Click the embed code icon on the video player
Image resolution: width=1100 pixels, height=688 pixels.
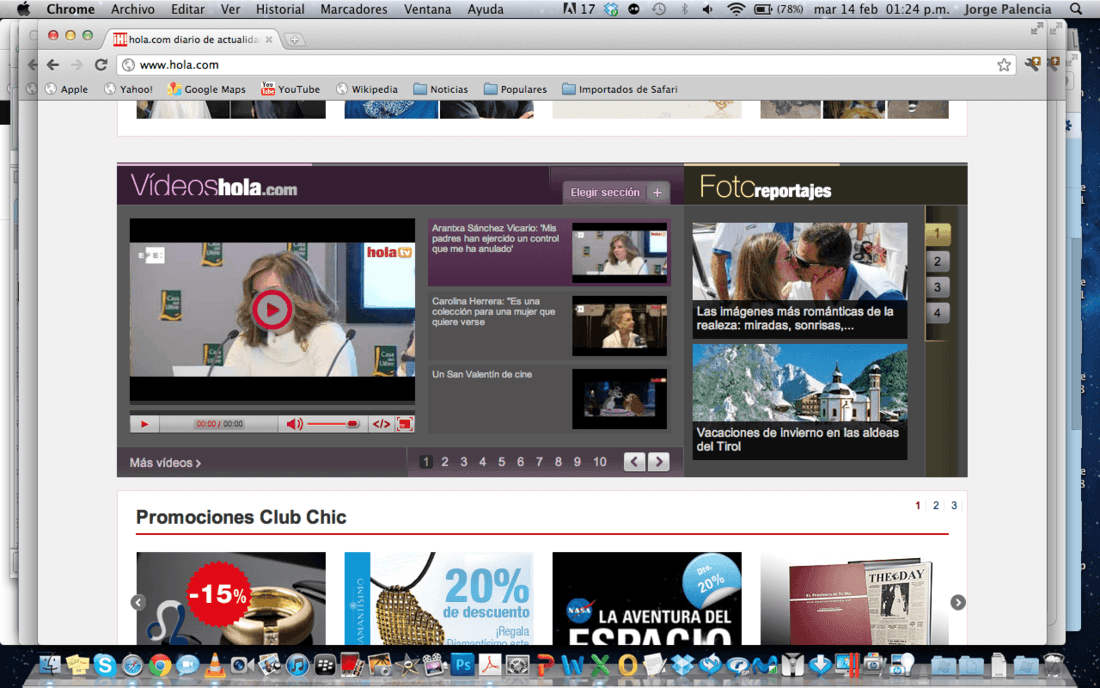[x=381, y=424]
